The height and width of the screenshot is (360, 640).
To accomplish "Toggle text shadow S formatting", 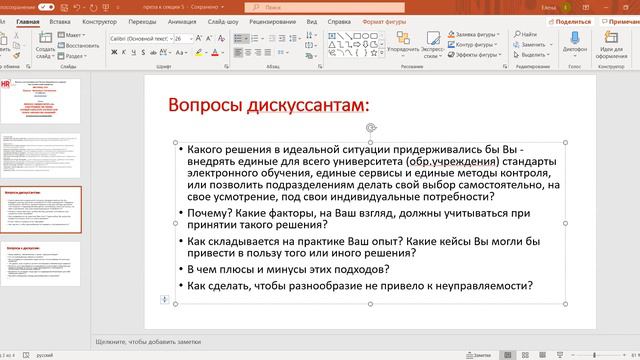I will [143, 52].
